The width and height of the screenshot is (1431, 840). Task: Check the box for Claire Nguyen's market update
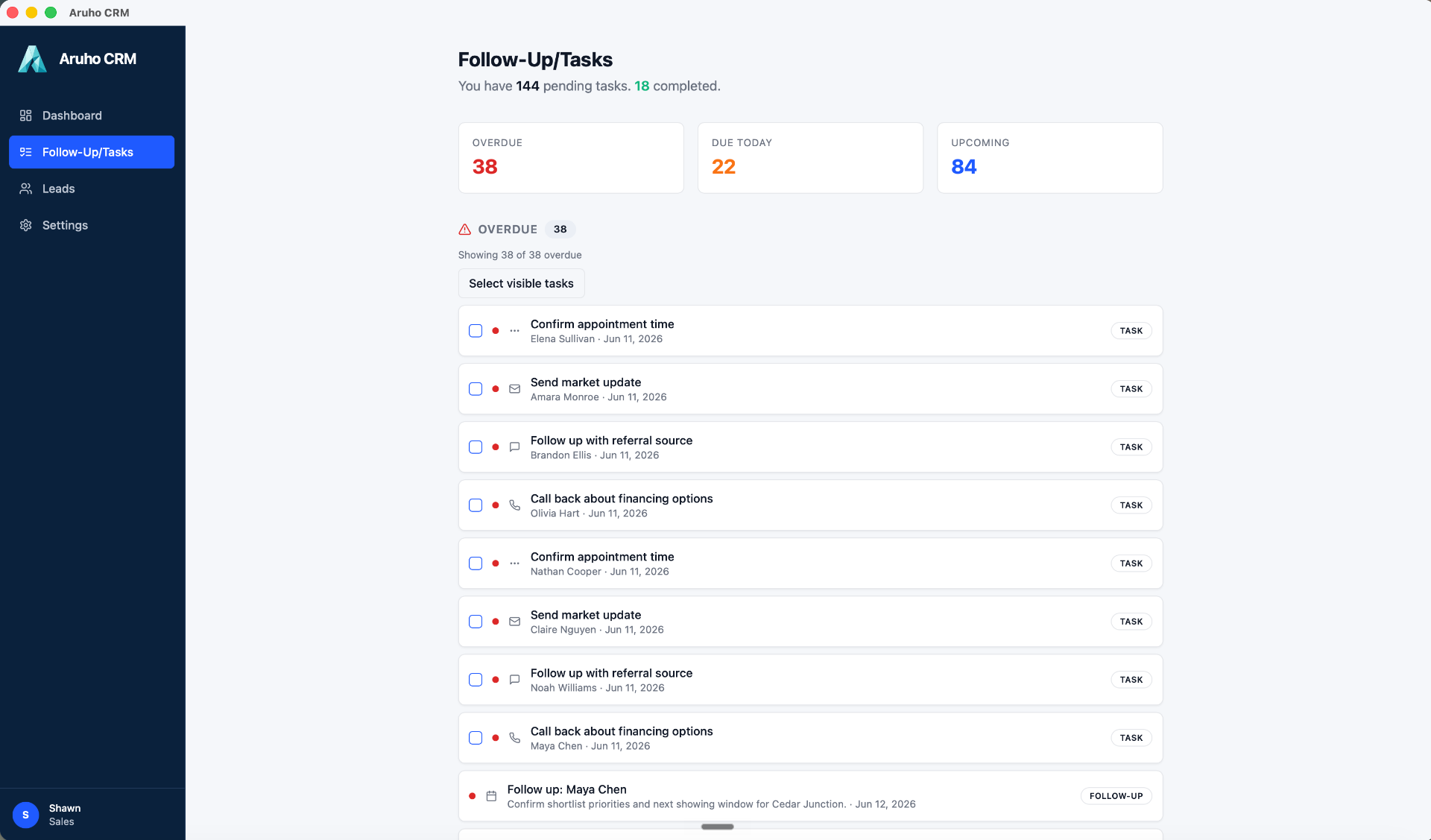[x=476, y=622]
